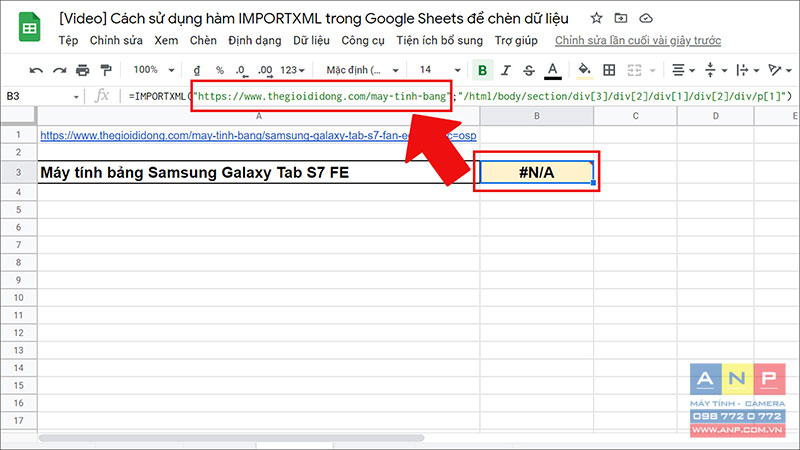Open the Công cụ menu
This screenshot has width=800, height=450.
tap(363, 40)
